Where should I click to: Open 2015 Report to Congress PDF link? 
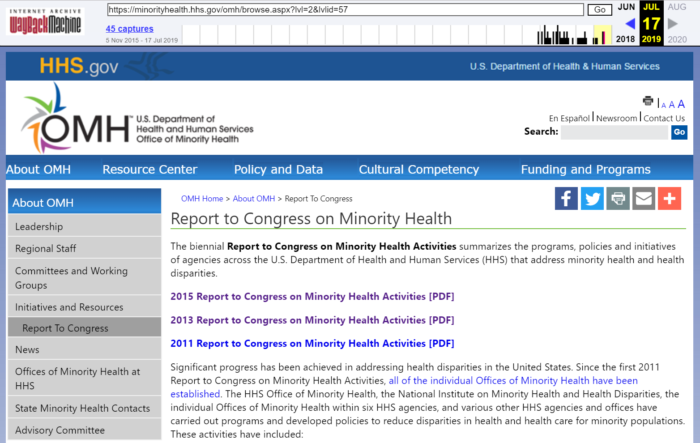[x=312, y=296]
